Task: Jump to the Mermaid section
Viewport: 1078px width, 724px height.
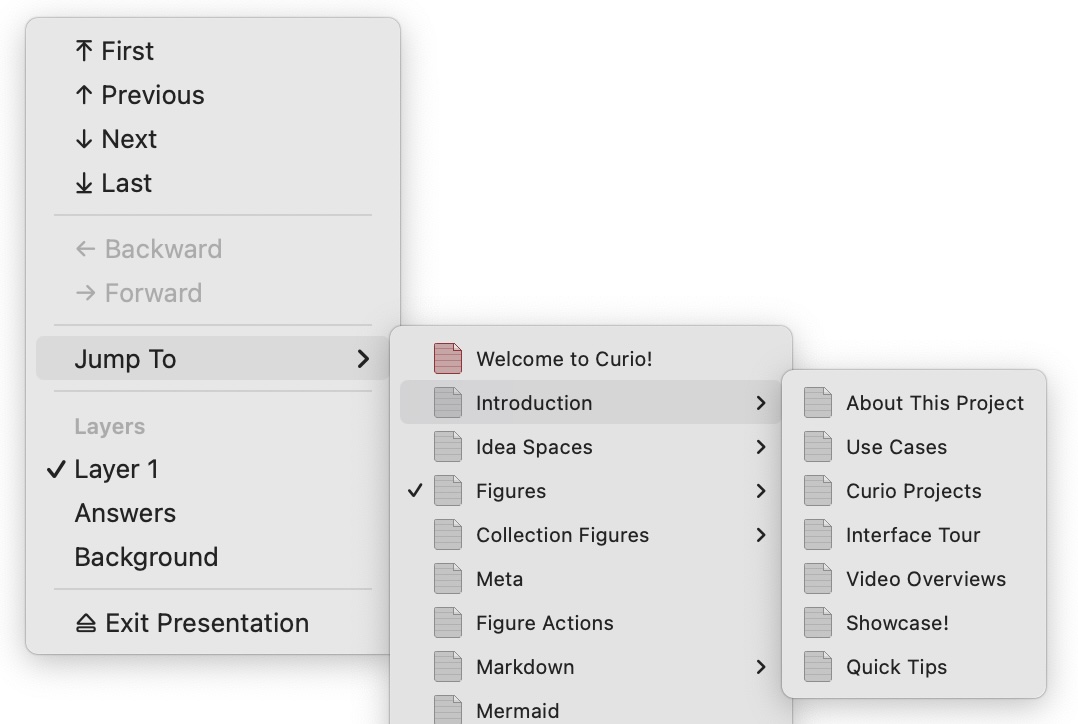Action: point(591,708)
